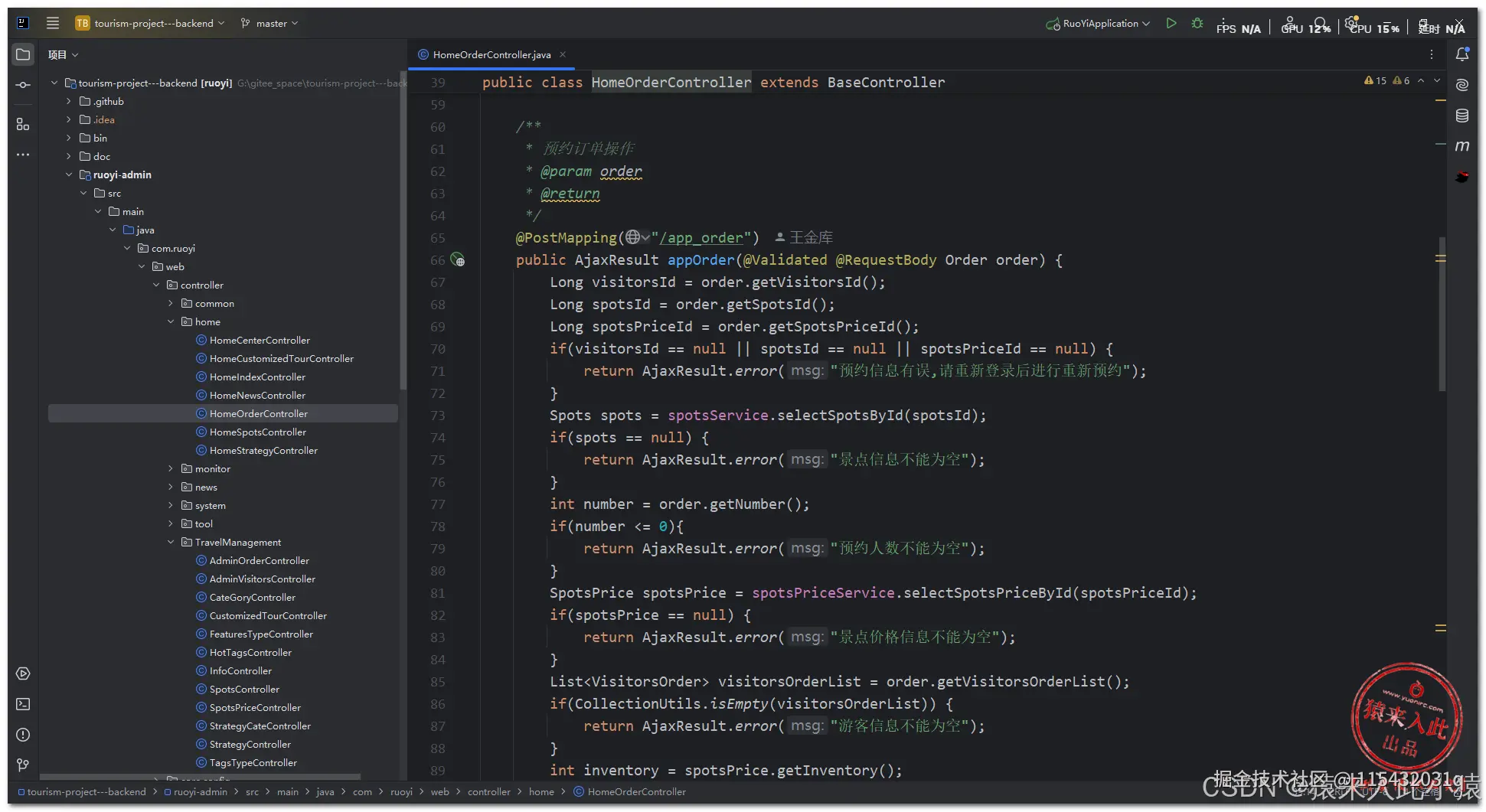Click the Debug bug icon

(1197, 24)
